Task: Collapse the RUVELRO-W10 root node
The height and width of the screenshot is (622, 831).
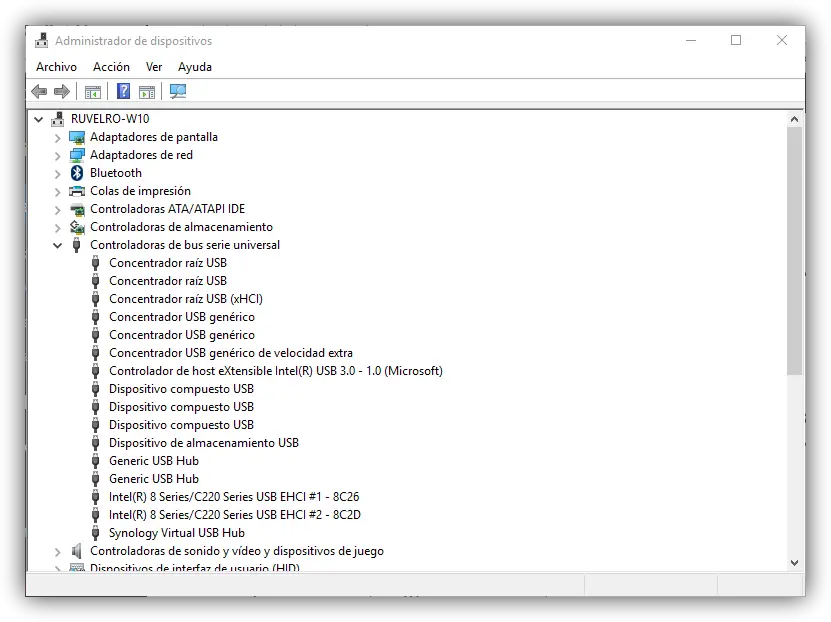Action: tap(39, 119)
